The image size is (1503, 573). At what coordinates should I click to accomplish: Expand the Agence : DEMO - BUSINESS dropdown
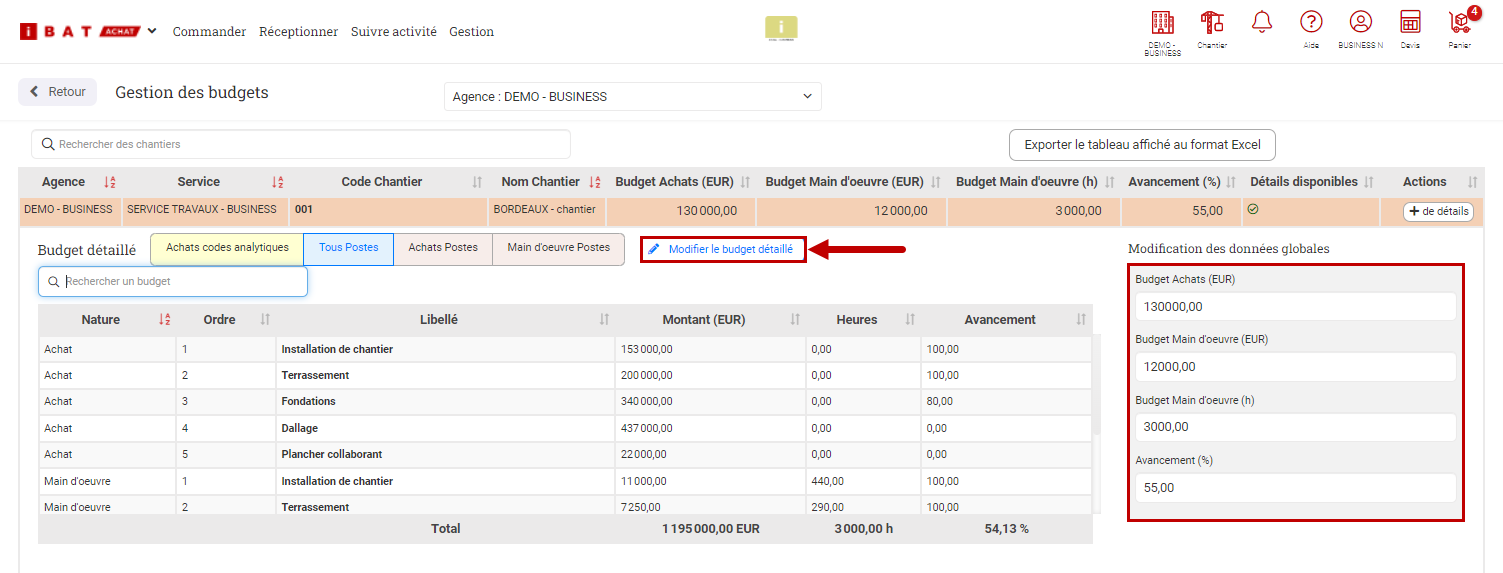[x=632, y=97]
